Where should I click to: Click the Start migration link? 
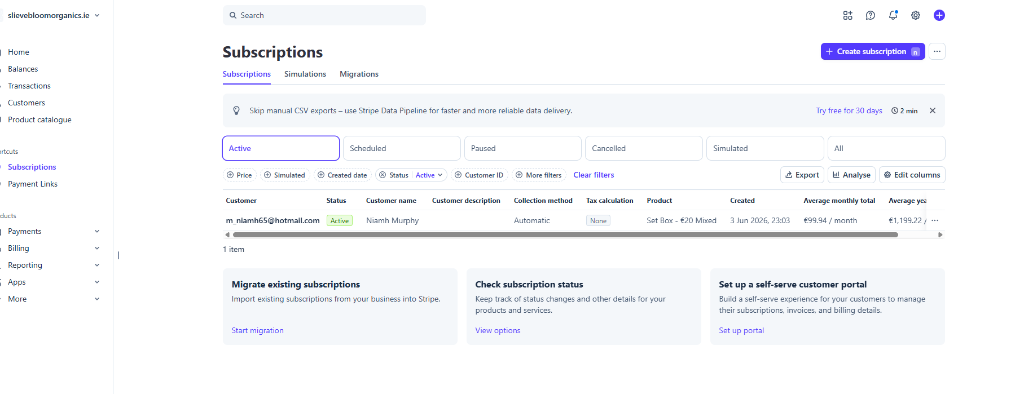coord(257,331)
